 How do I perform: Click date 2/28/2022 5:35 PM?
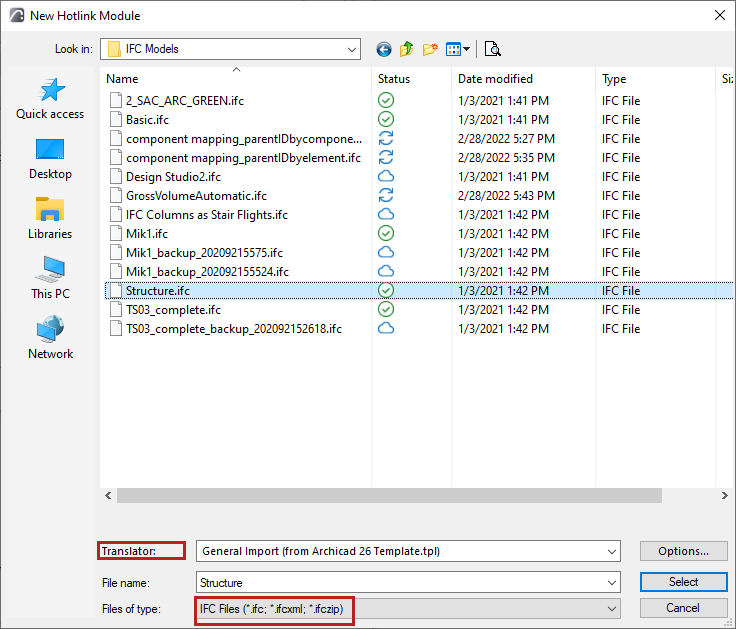click(506, 158)
